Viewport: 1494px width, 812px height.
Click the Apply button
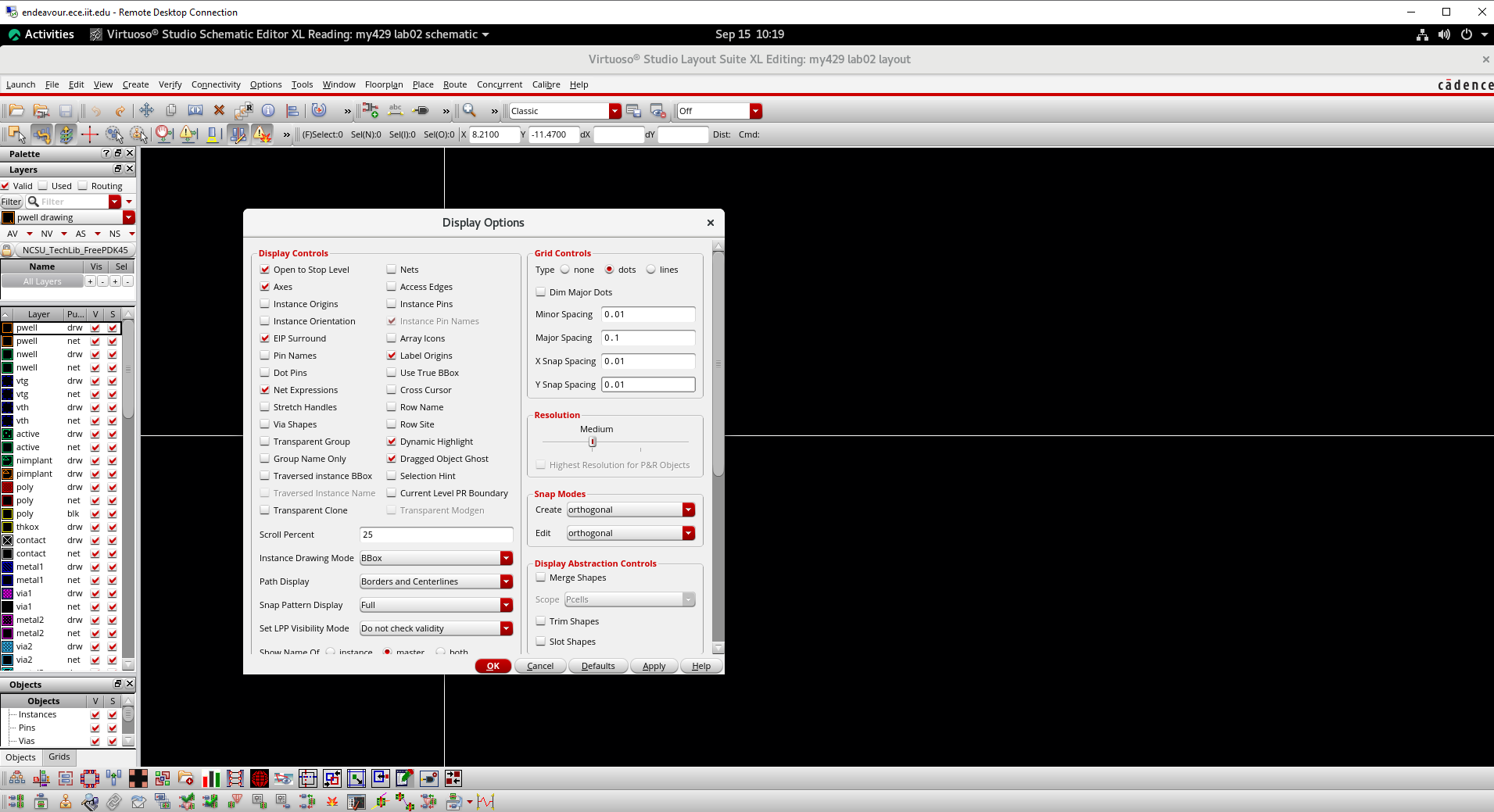point(654,666)
